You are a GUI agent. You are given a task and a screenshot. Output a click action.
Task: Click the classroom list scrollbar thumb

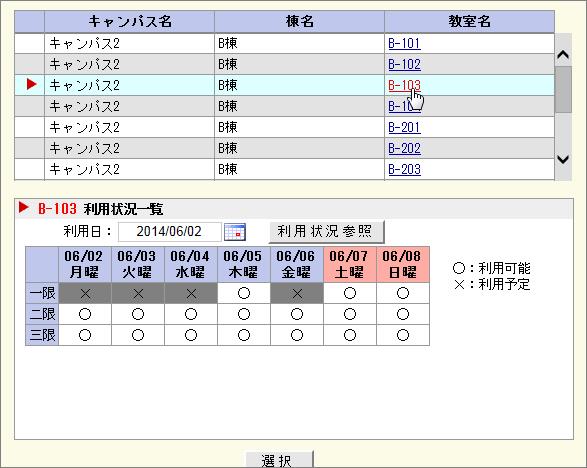[x=563, y=89]
